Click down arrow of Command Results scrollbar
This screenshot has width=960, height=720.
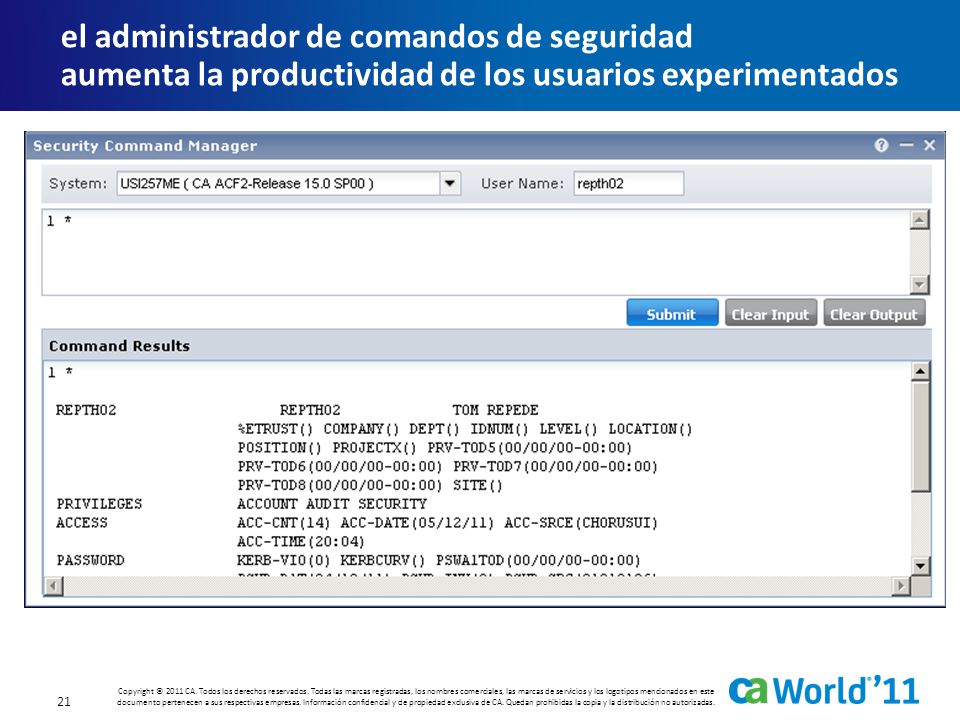921,565
